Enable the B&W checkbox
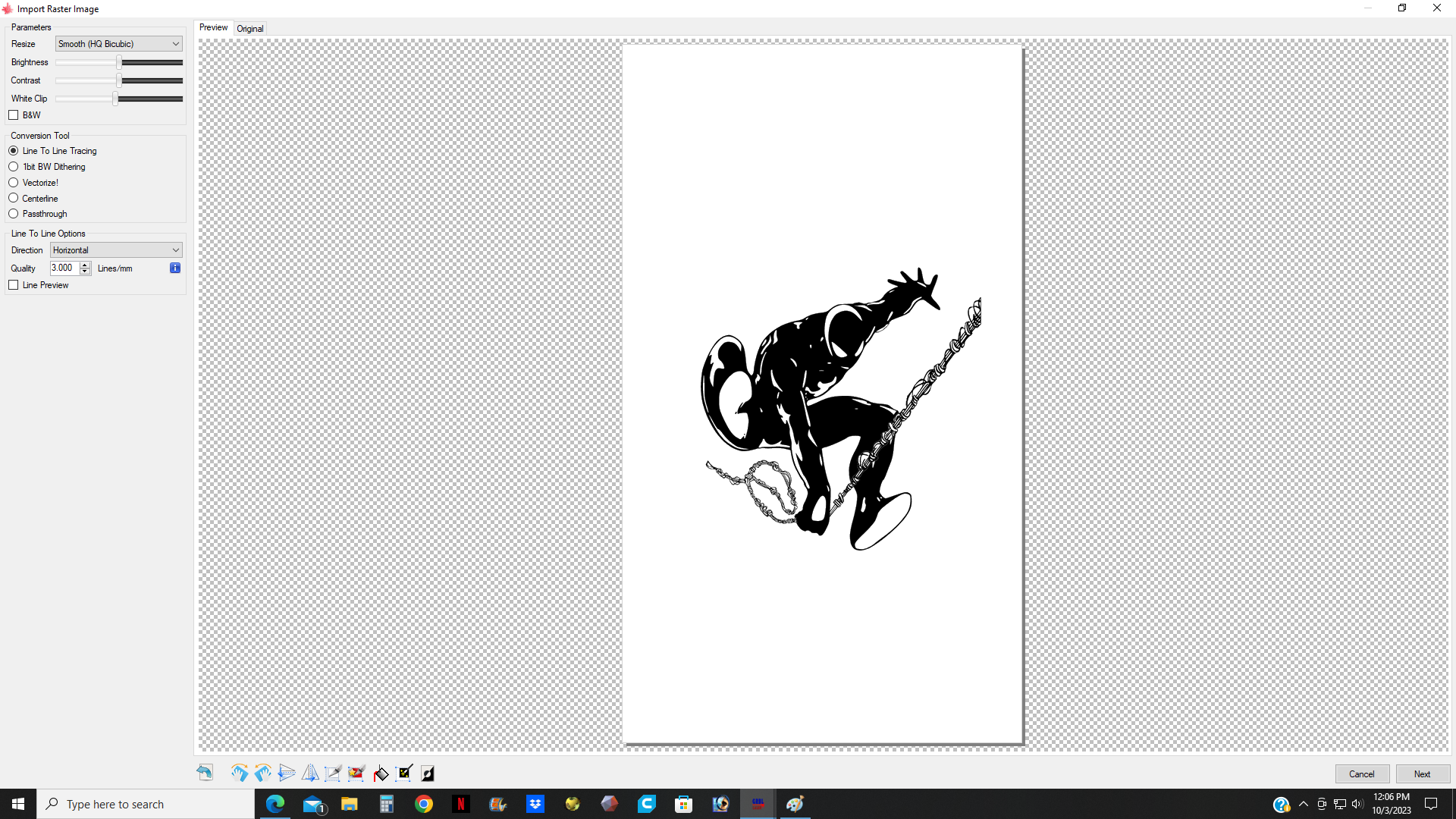The height and width of the screenshot is (819, 1456). point(14,115)
